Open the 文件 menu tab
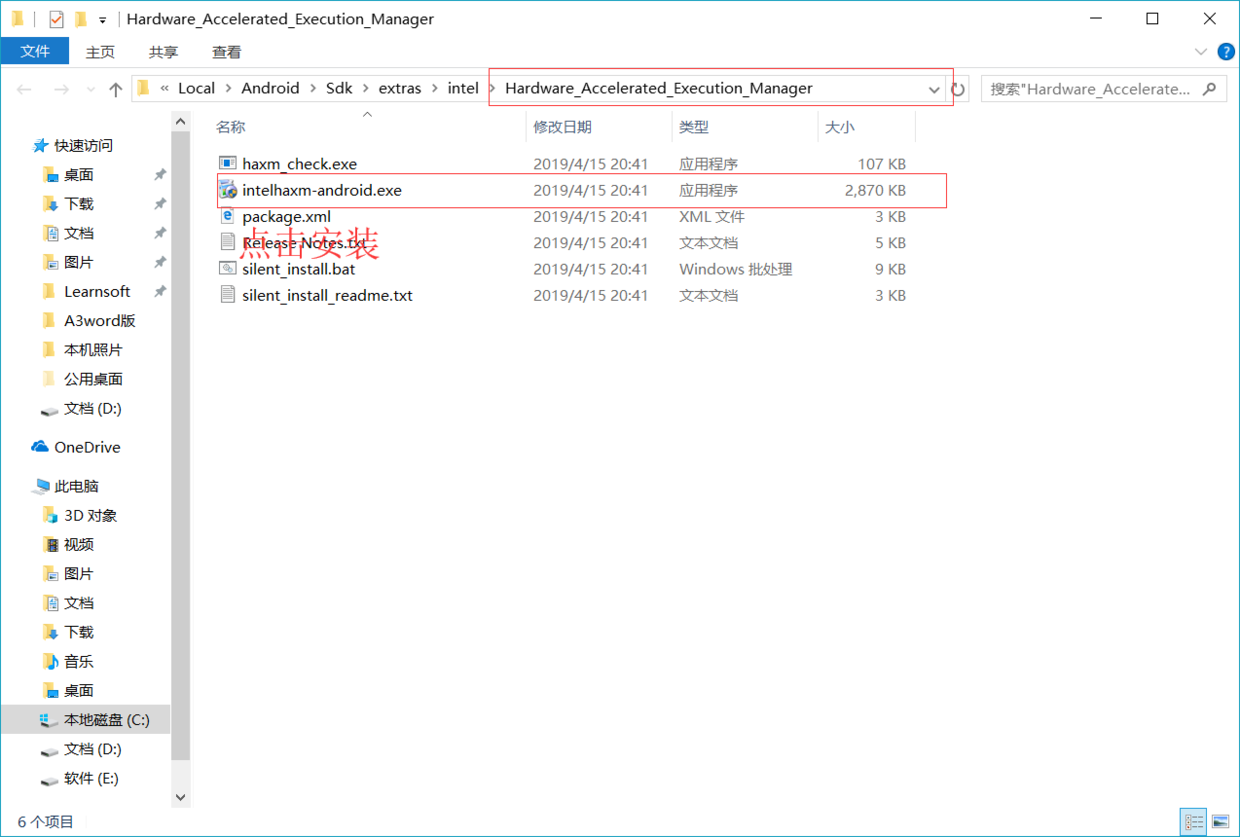 click(35, 51)
